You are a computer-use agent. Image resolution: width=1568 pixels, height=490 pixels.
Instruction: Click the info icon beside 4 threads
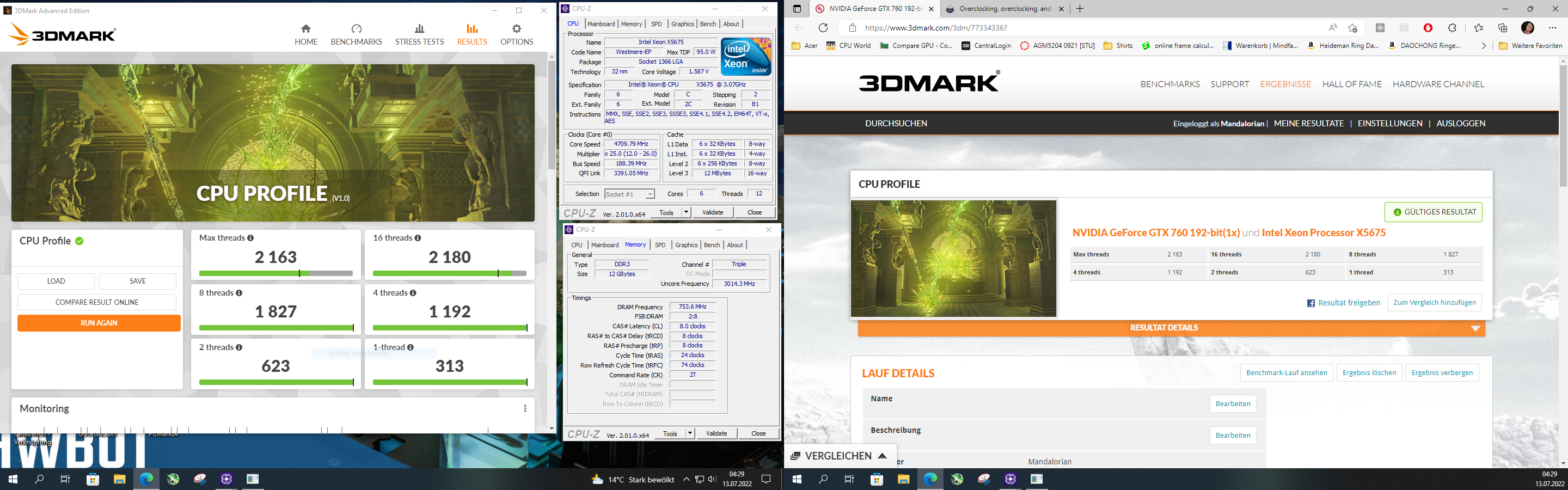(413, 293)
